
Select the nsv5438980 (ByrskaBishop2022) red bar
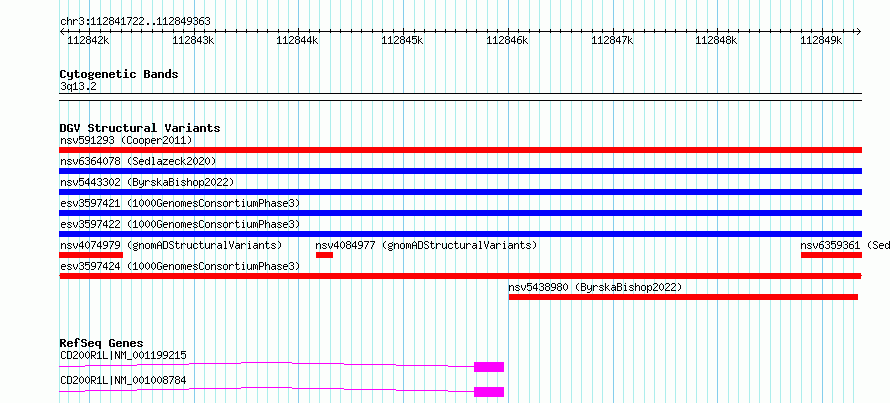click(x=683, y=297)
